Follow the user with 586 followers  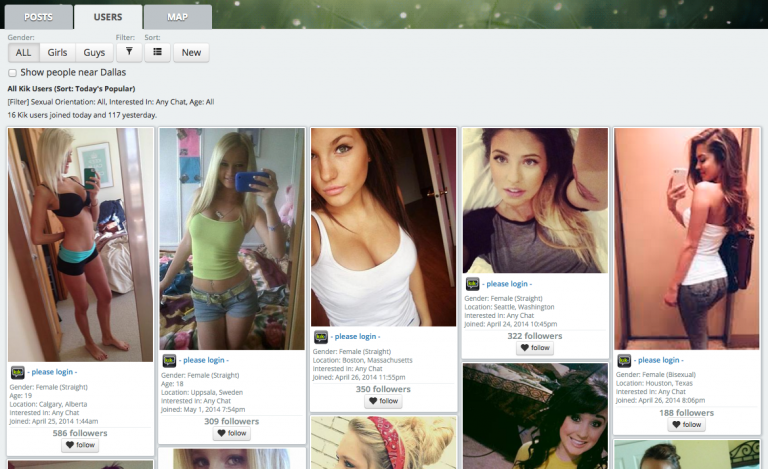(x=80, y=446)
